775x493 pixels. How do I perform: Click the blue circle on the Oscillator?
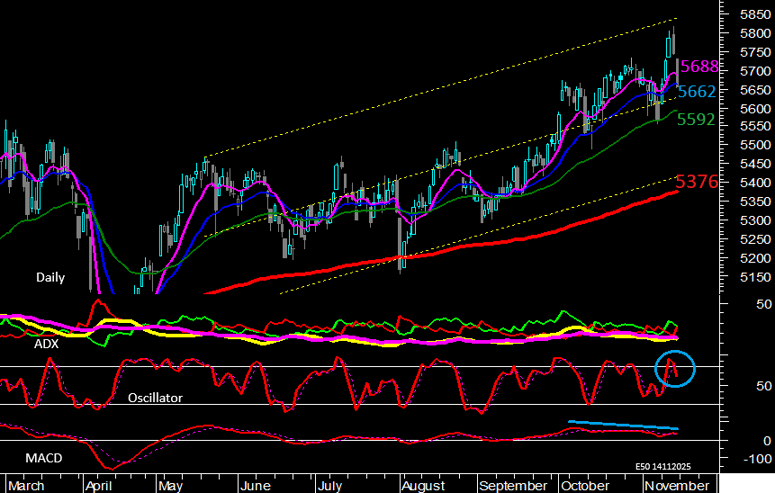pos(675,370)
